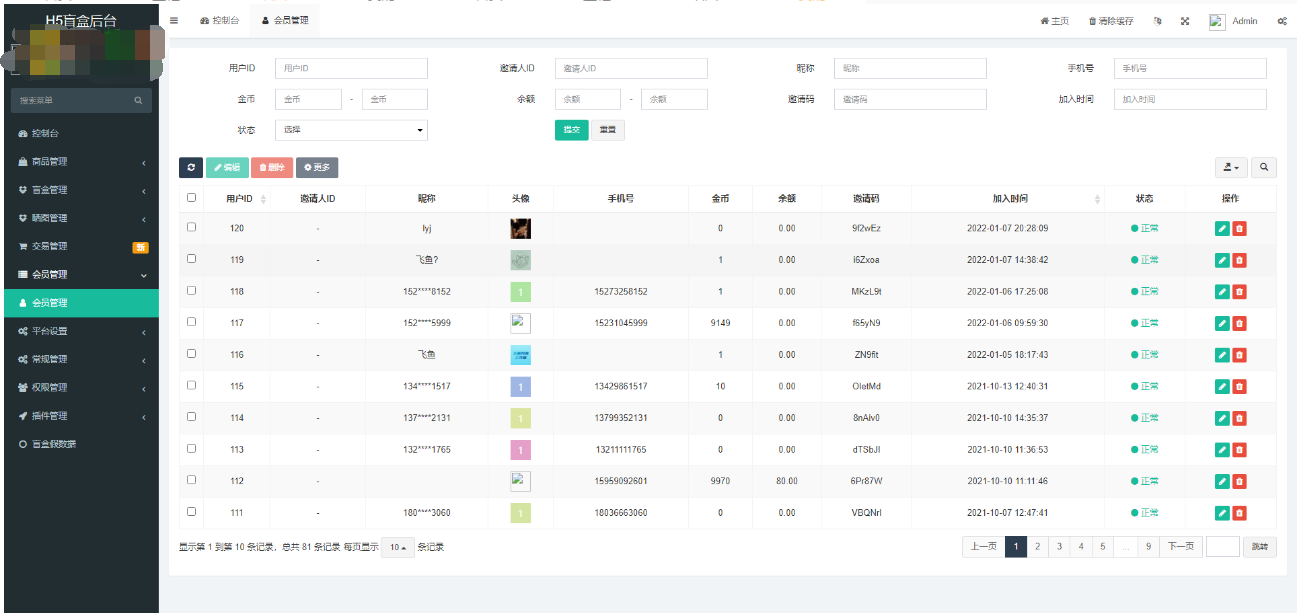Click the language switch icon in top bar
The height and width of the screenshot is (613, 1297).
pos(1157,21)
